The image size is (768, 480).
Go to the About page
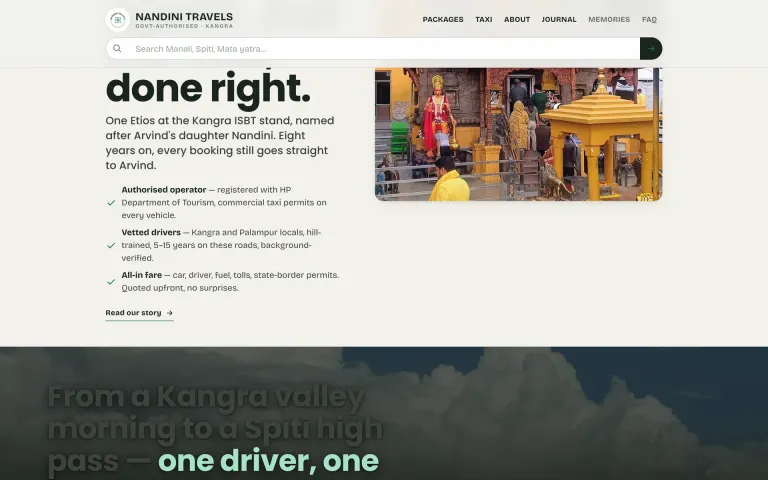tap(517, 20)
